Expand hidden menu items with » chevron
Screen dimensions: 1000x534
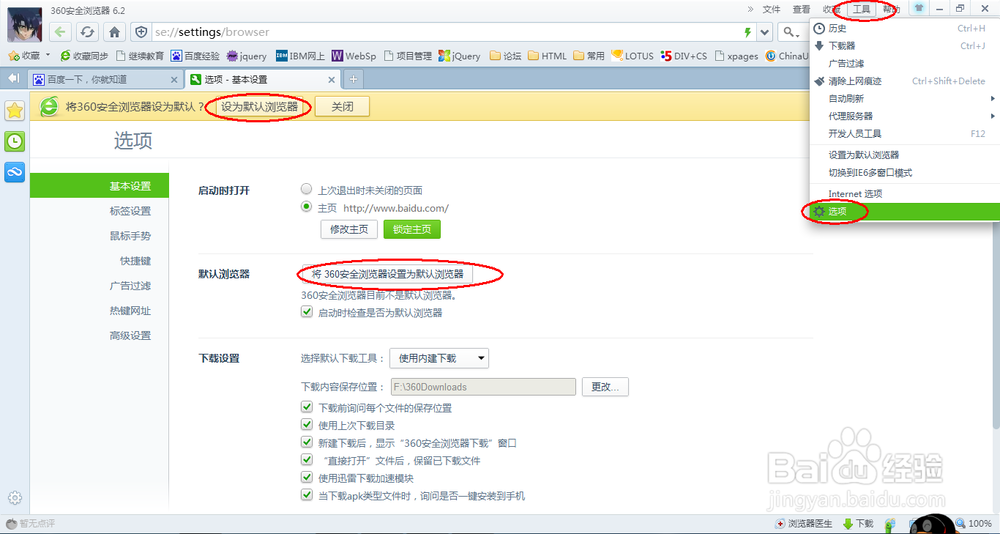(750, 9)
